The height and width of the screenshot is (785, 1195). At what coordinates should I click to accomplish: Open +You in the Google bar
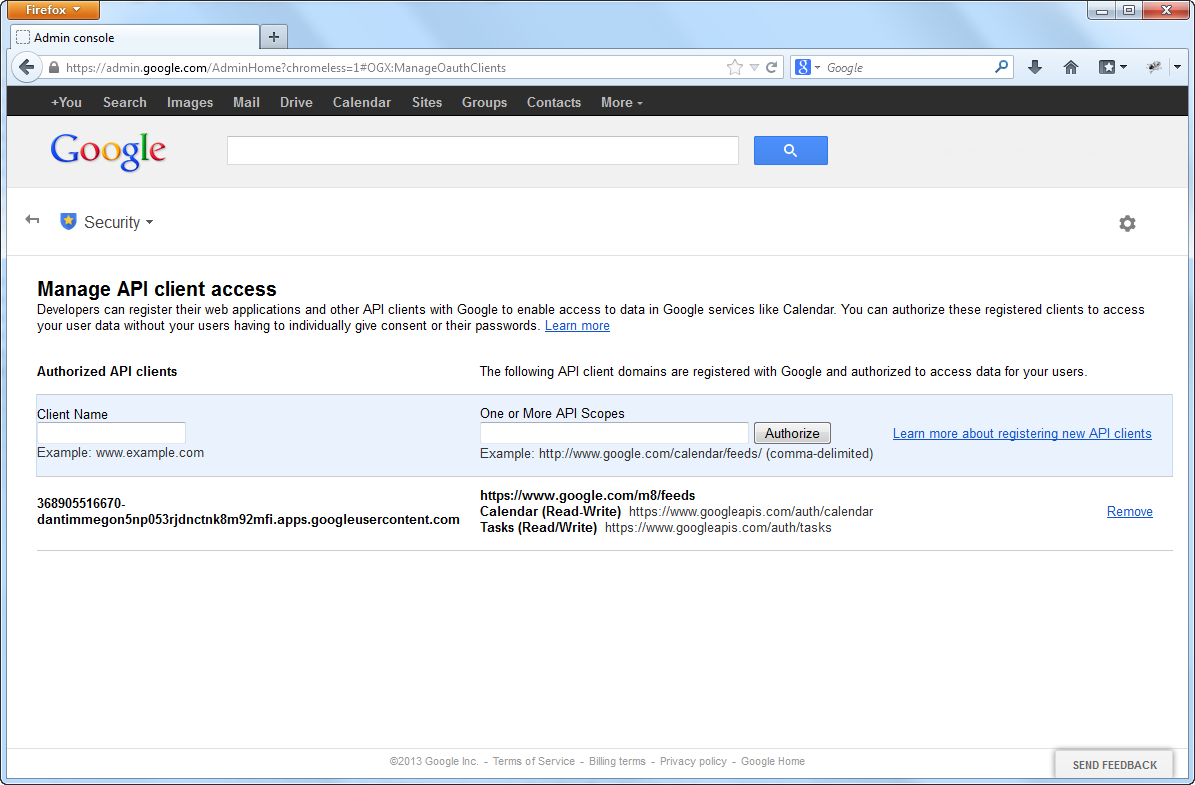coord(66,102)
